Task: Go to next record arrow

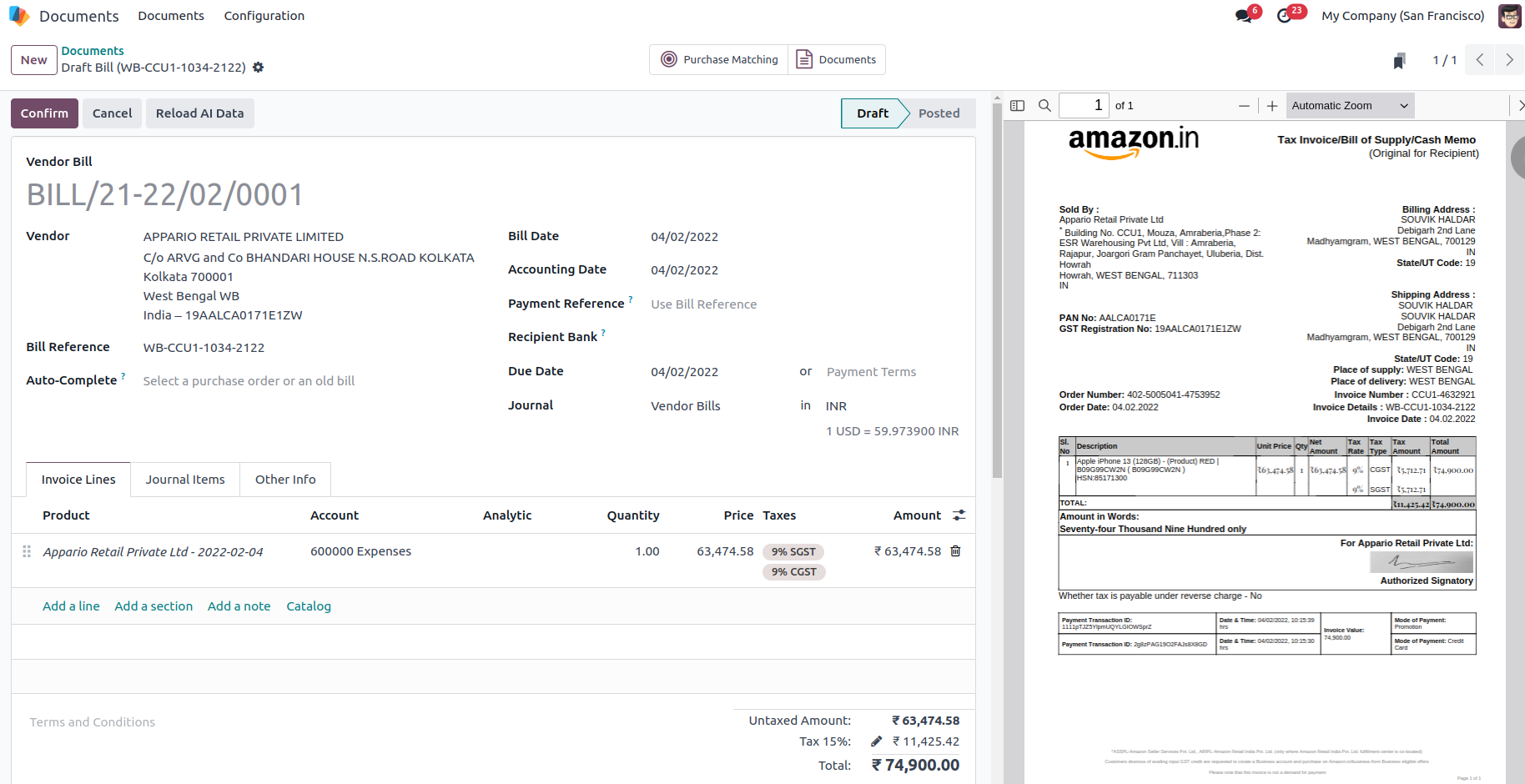Action: click(x=1509, y=60)
